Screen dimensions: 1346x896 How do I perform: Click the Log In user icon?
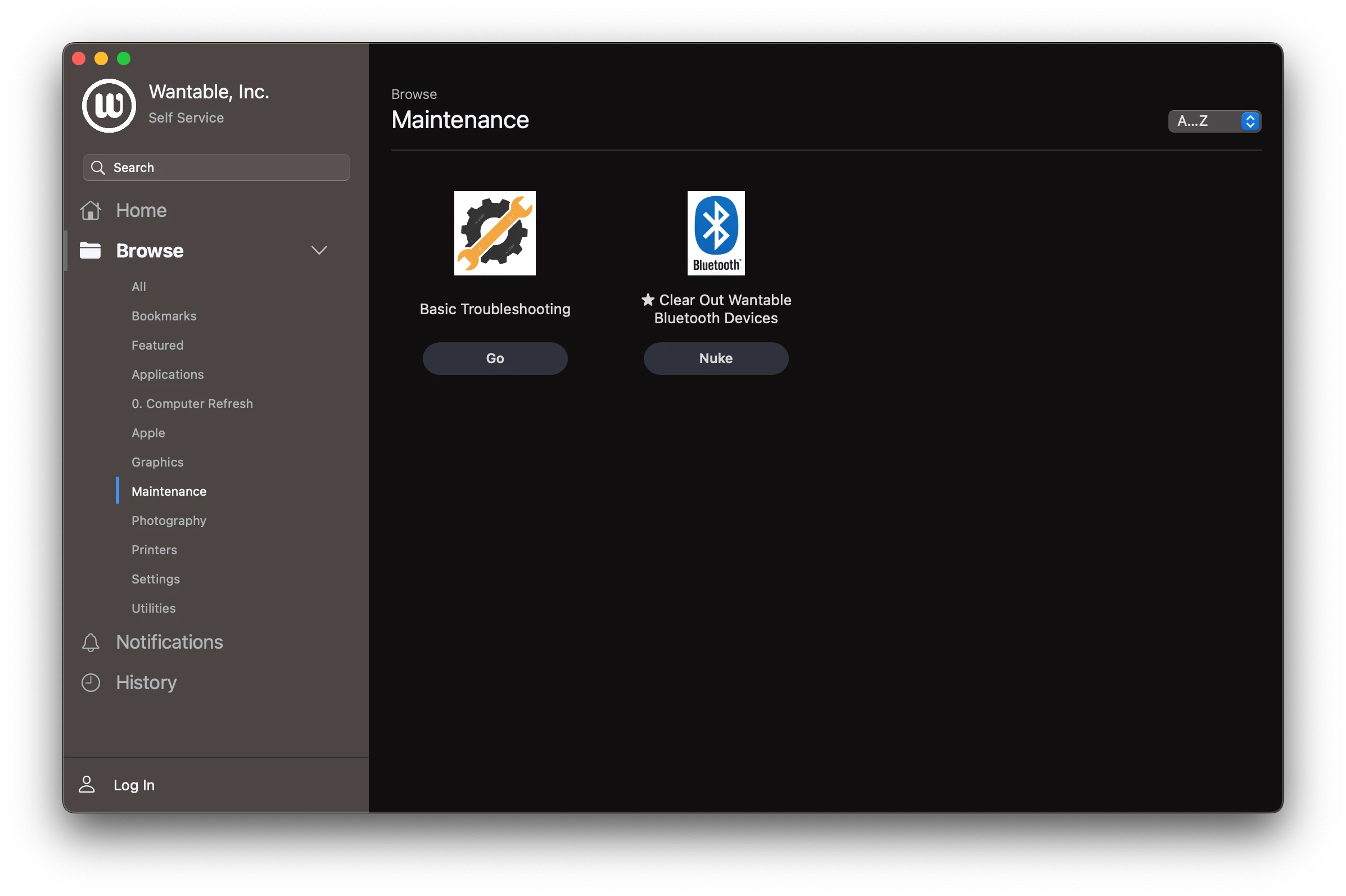point(87,785)
